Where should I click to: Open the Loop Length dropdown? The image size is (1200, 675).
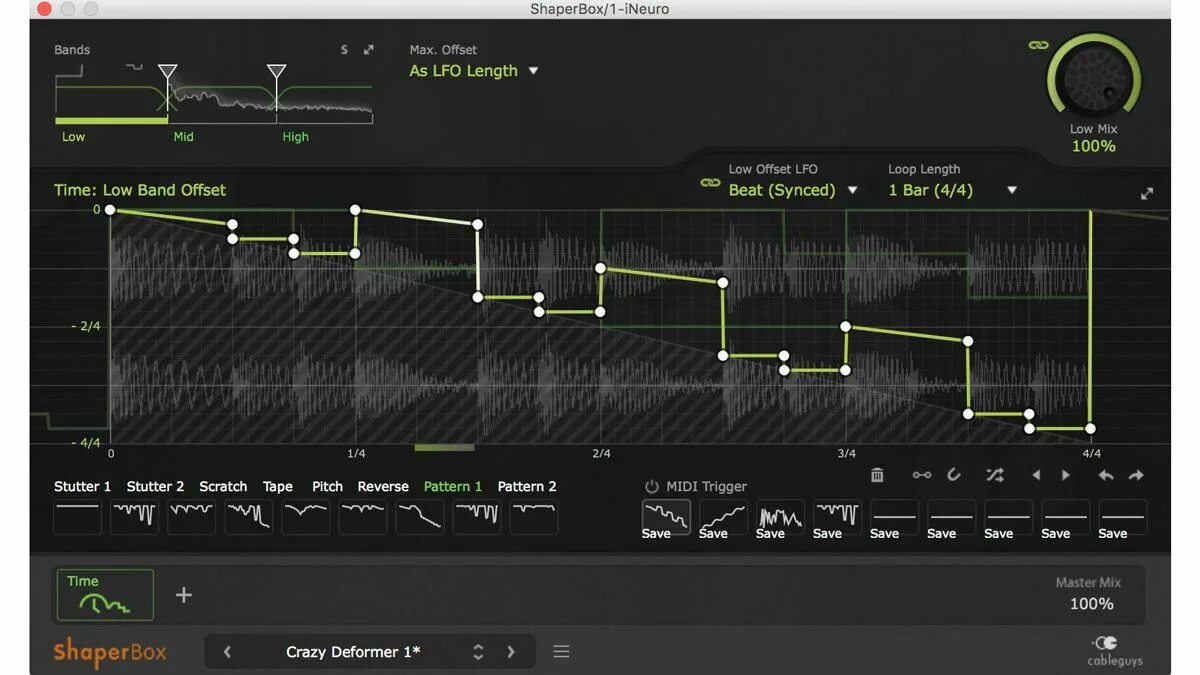[952, 190]
